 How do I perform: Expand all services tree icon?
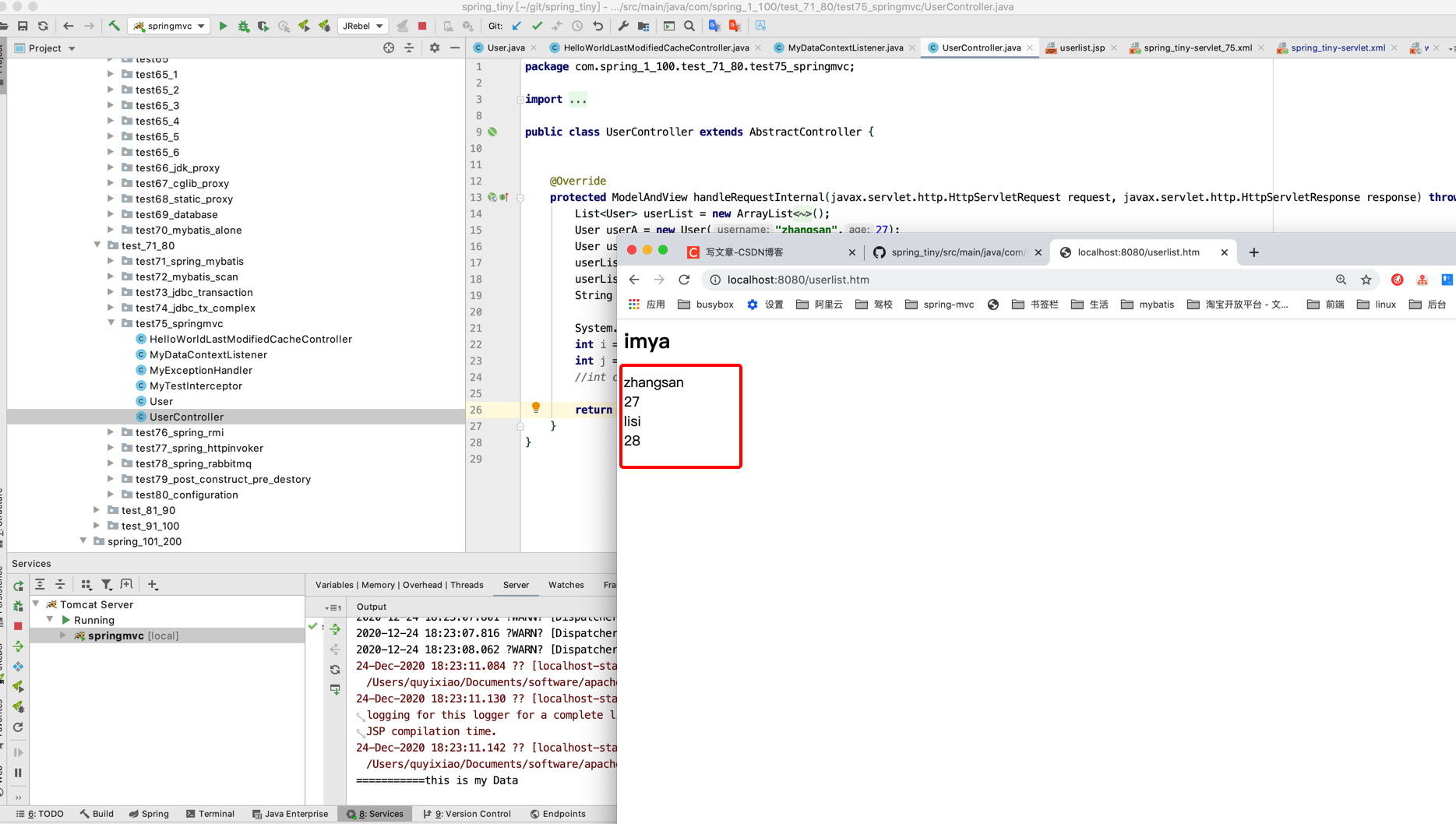[x=40, y=584]
